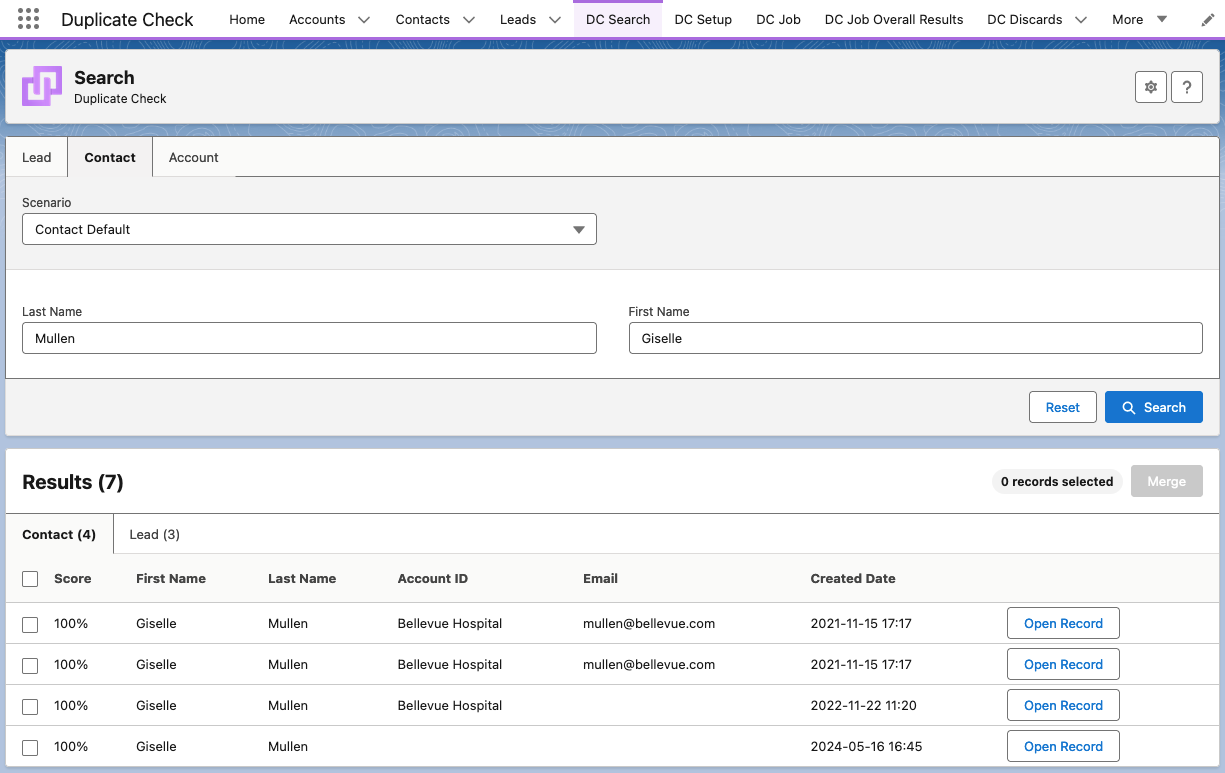
Task: Check the 2024-05-16 16:45 contact row checkbox
Action: point(30,747)
